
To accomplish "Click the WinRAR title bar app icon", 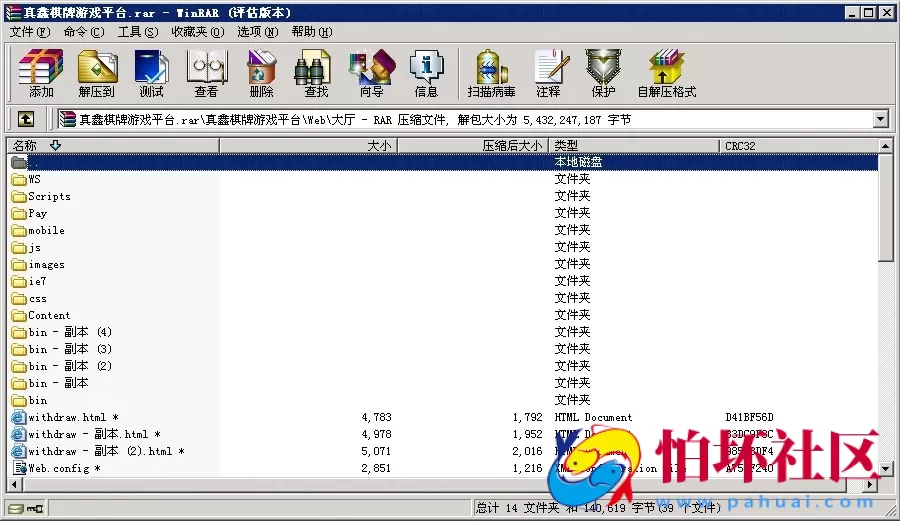I will click(x=13, y=12).
